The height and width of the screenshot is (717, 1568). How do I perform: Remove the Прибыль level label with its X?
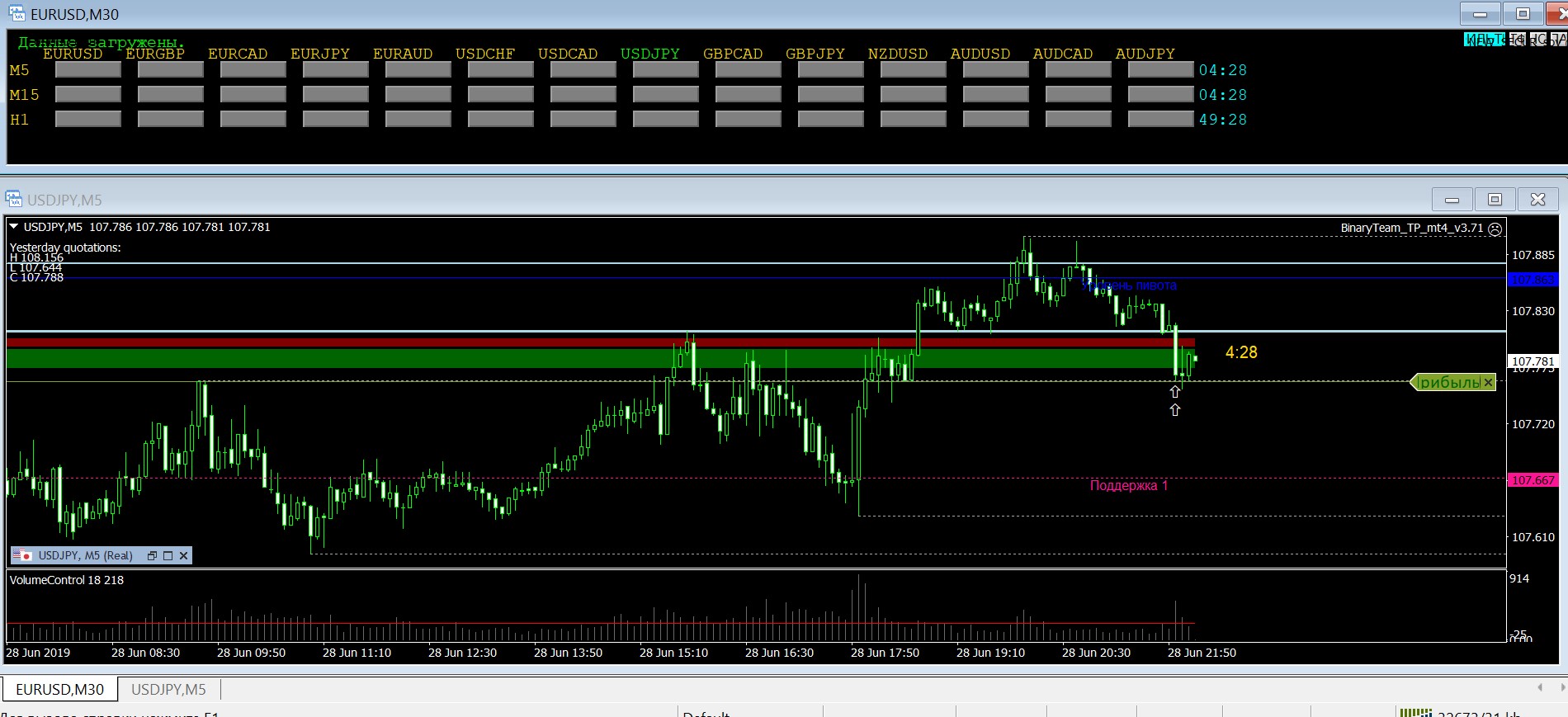click(x=1488, y=382)
